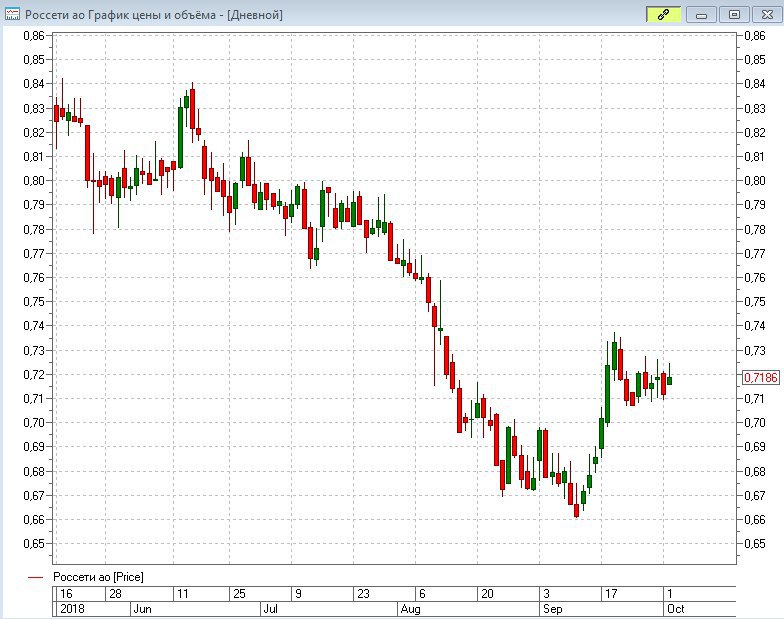Click date label 6 on time axis
This screenshot has height=619, width=784.
coord(422,594)
